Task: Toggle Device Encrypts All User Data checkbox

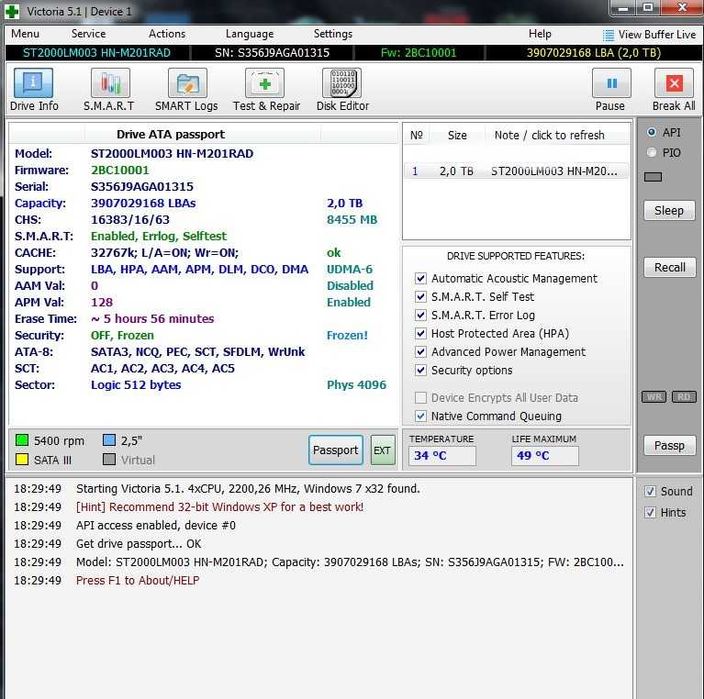Action: click(420, 398)
